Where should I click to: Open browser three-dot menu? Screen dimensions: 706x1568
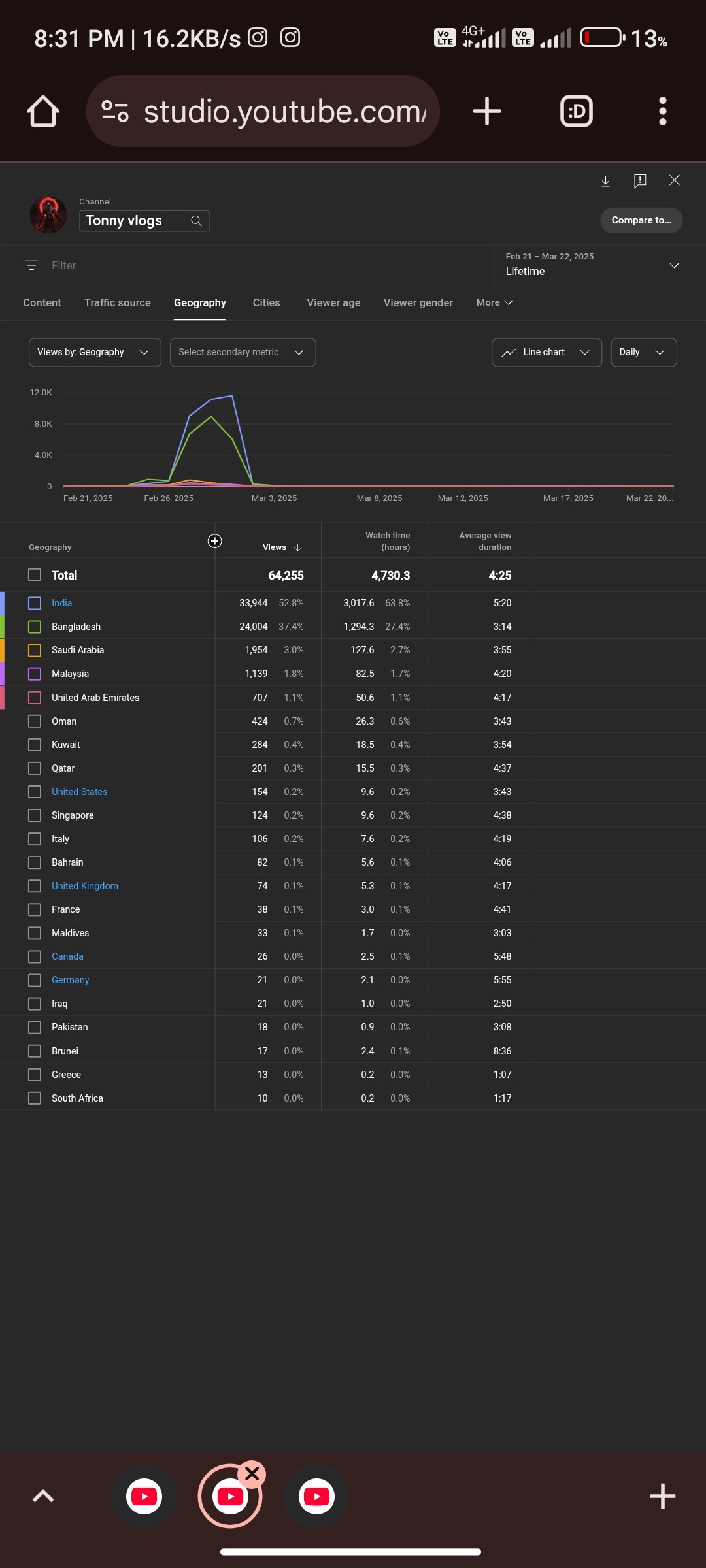tap(663, 111)
